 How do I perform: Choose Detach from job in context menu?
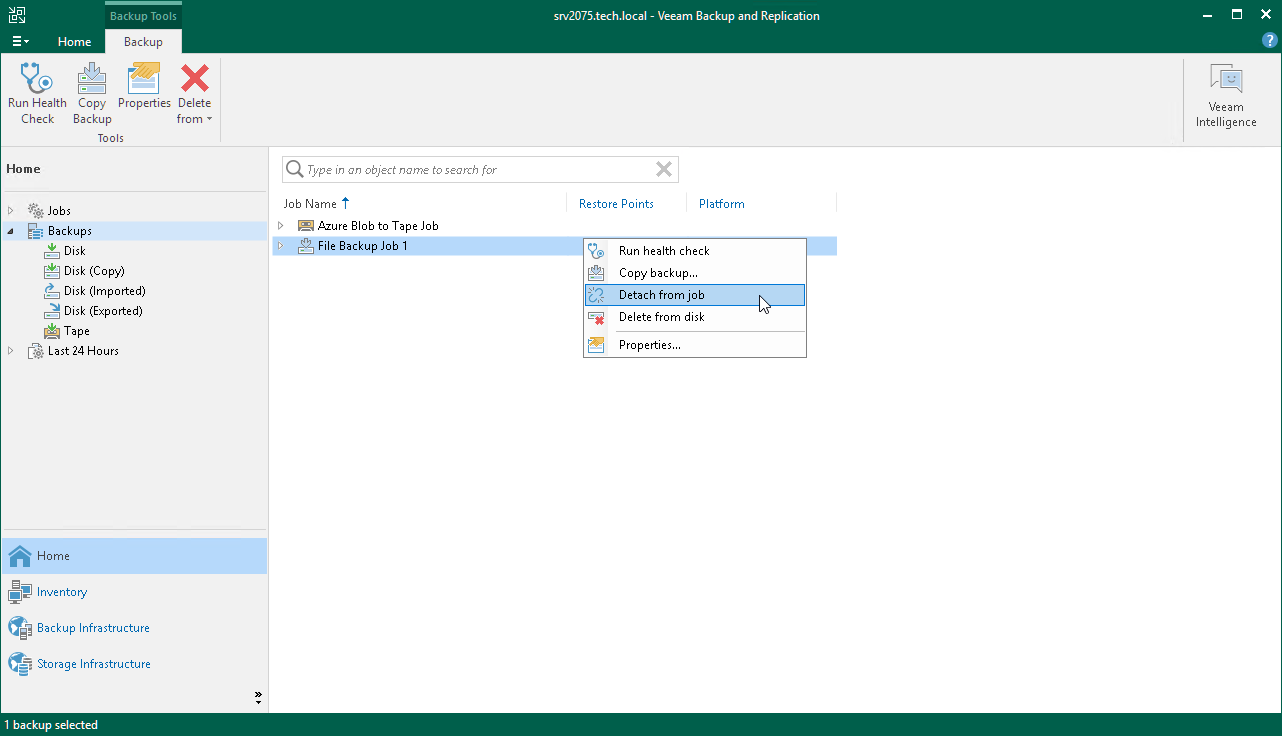point(662,295)
